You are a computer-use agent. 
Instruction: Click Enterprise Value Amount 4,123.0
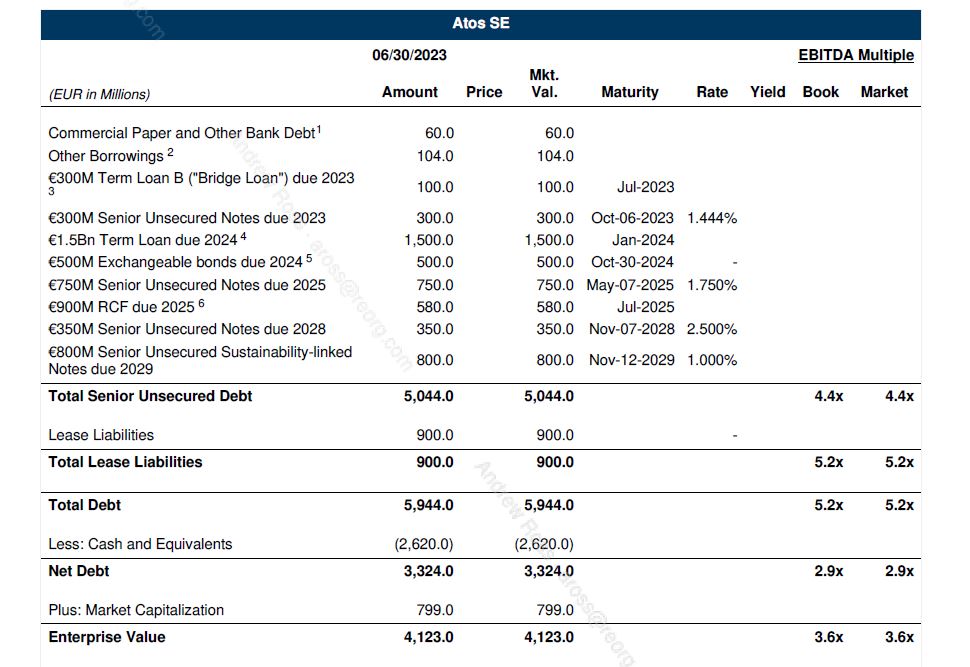pyautogui.click(x=429, y=637)
